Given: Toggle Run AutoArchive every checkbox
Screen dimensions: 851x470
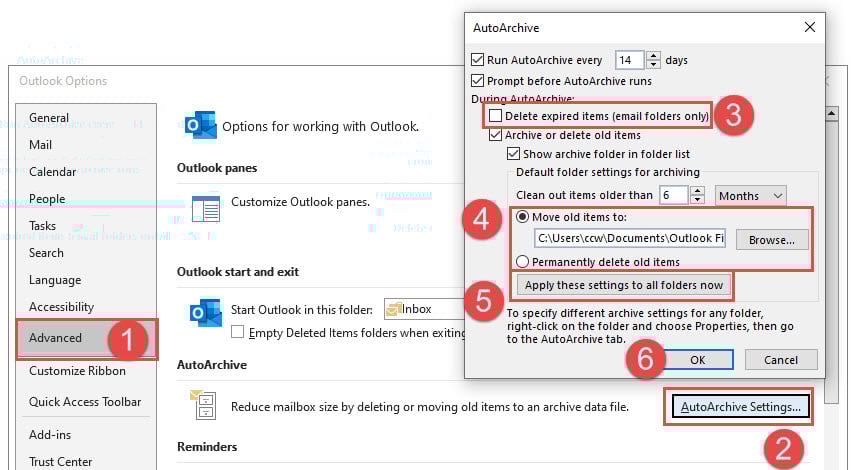Looking at the screenshot, I should pos(478,60).
